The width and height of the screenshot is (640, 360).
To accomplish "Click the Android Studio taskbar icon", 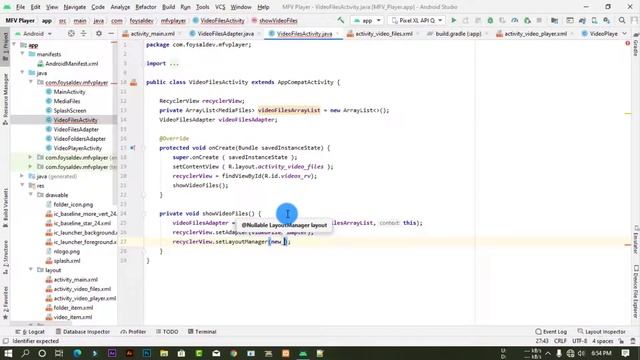I will (x=303, y=353).
